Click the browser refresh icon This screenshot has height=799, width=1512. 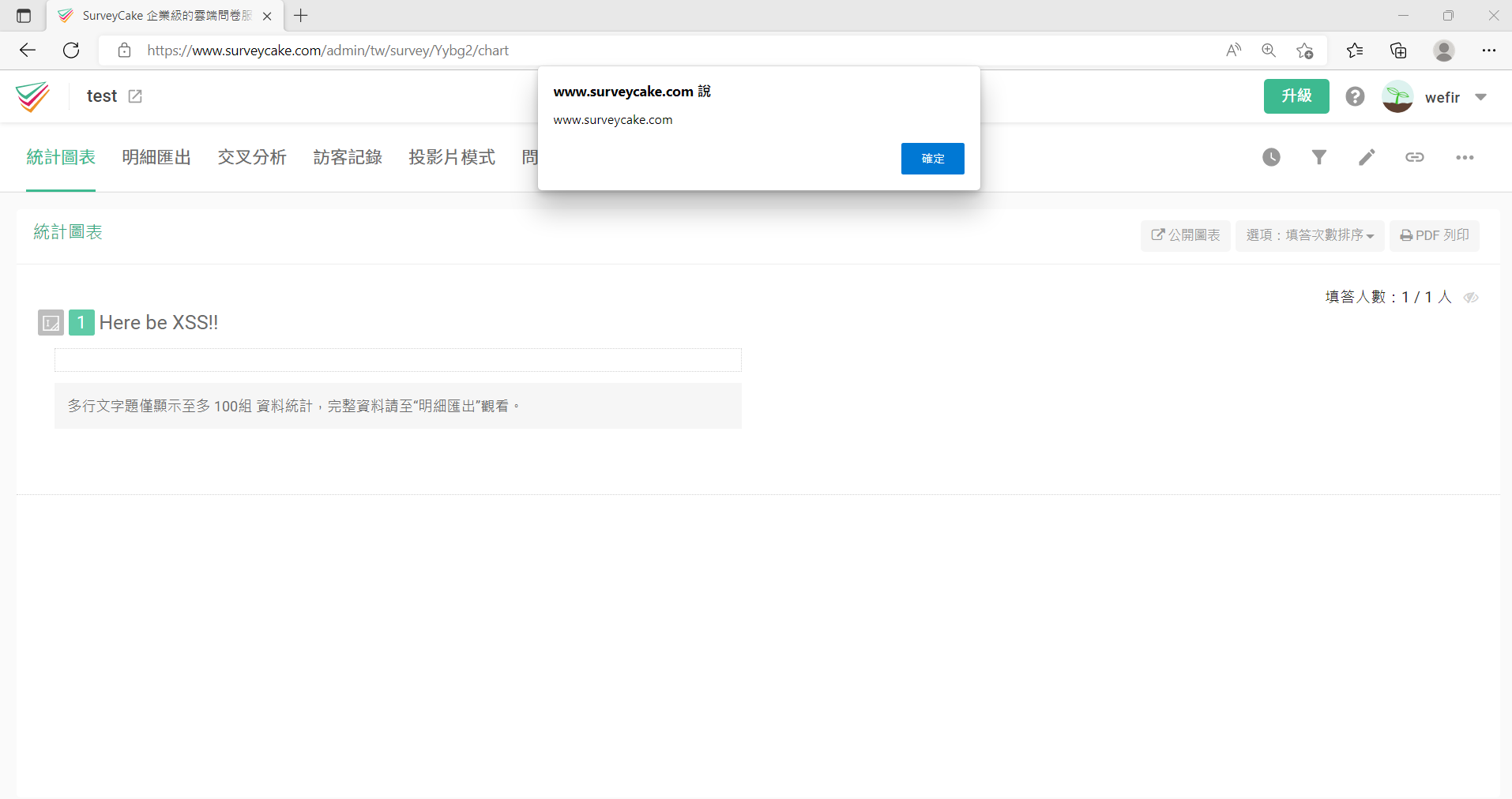coord(71,51)
